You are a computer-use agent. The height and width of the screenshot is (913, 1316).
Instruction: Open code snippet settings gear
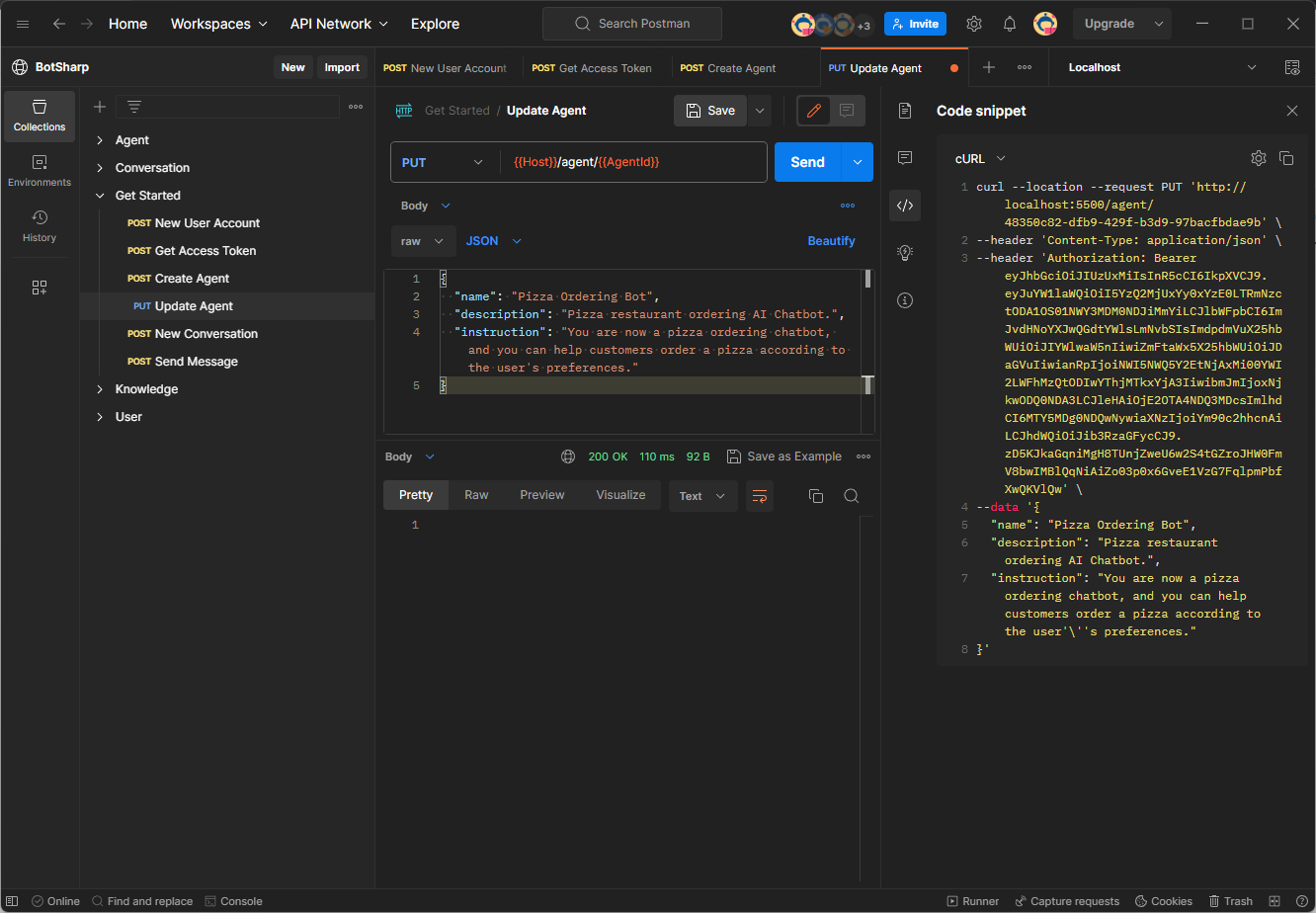[x=1259, y=158]
